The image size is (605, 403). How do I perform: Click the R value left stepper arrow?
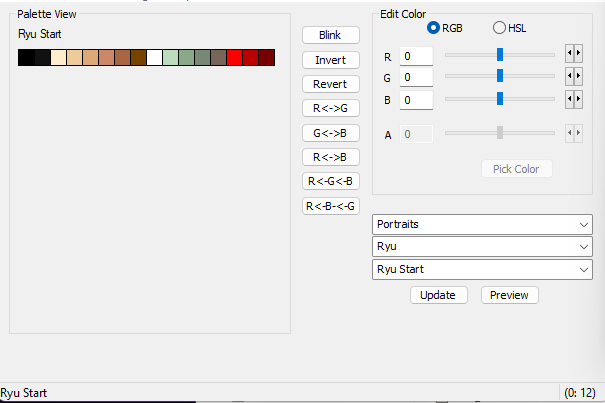570,53
